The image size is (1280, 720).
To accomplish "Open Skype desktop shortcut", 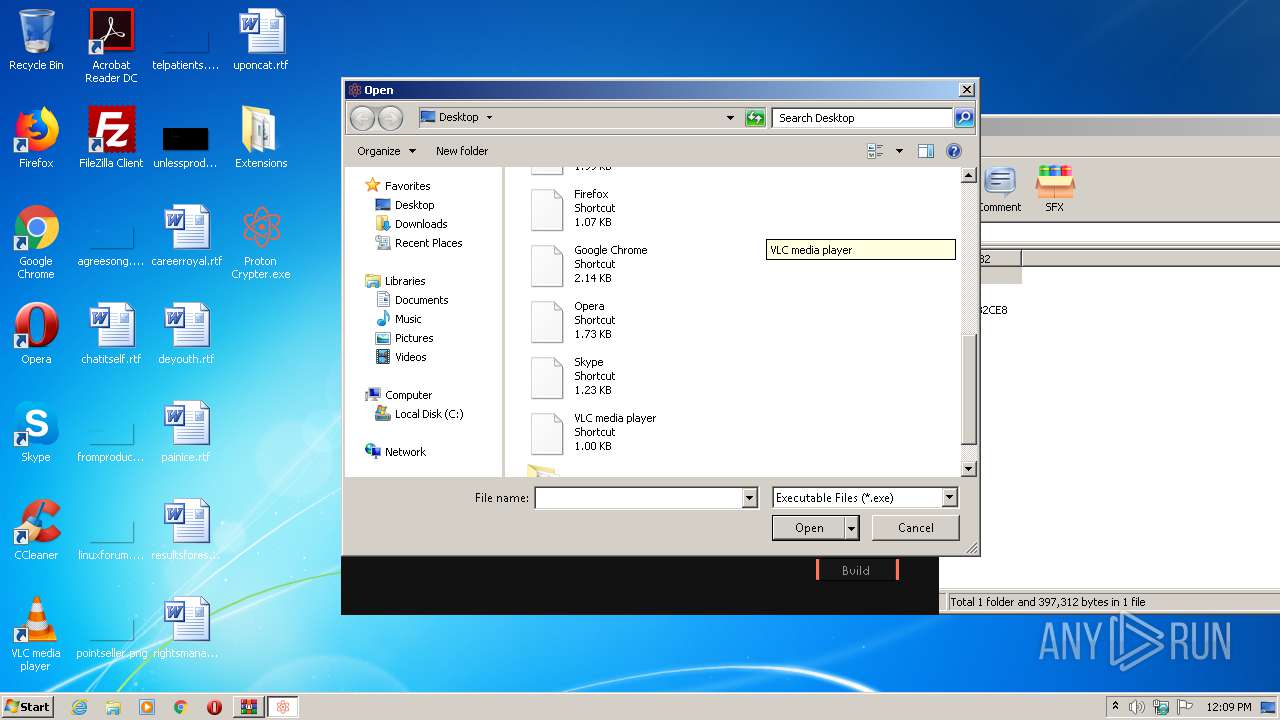I will pos(36,432).
